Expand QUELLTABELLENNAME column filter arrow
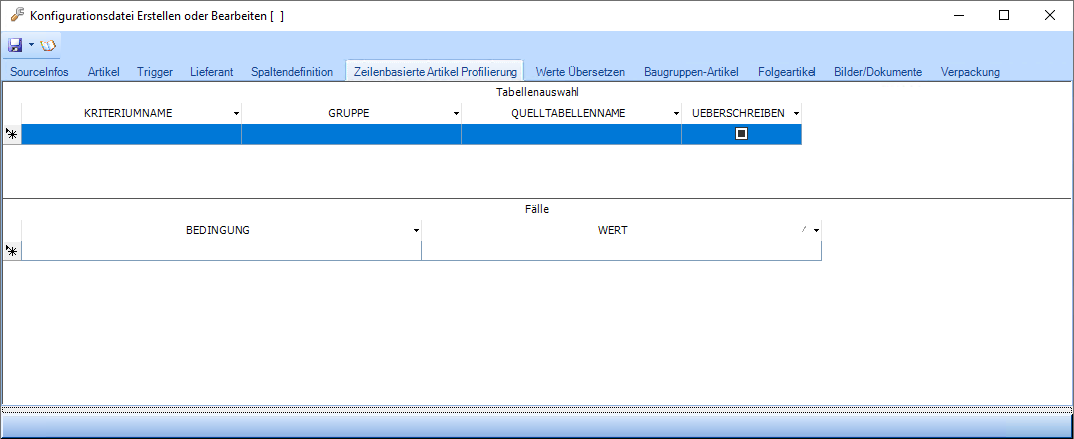 [676, 114]
